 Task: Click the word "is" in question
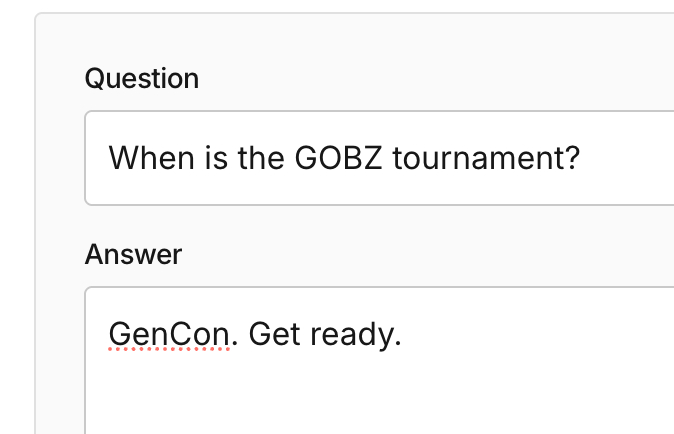[x=192, y=158]
